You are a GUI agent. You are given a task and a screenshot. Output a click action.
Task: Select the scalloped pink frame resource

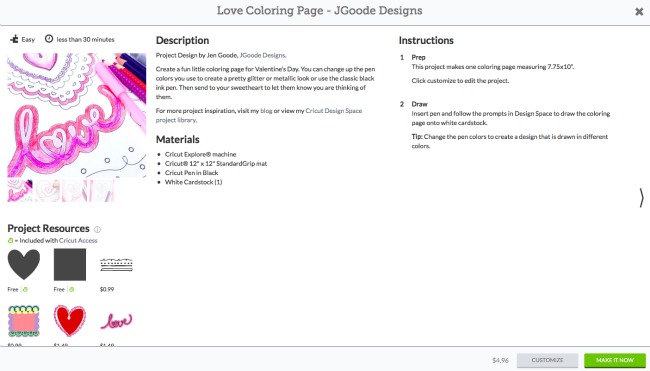coord(24,321)
